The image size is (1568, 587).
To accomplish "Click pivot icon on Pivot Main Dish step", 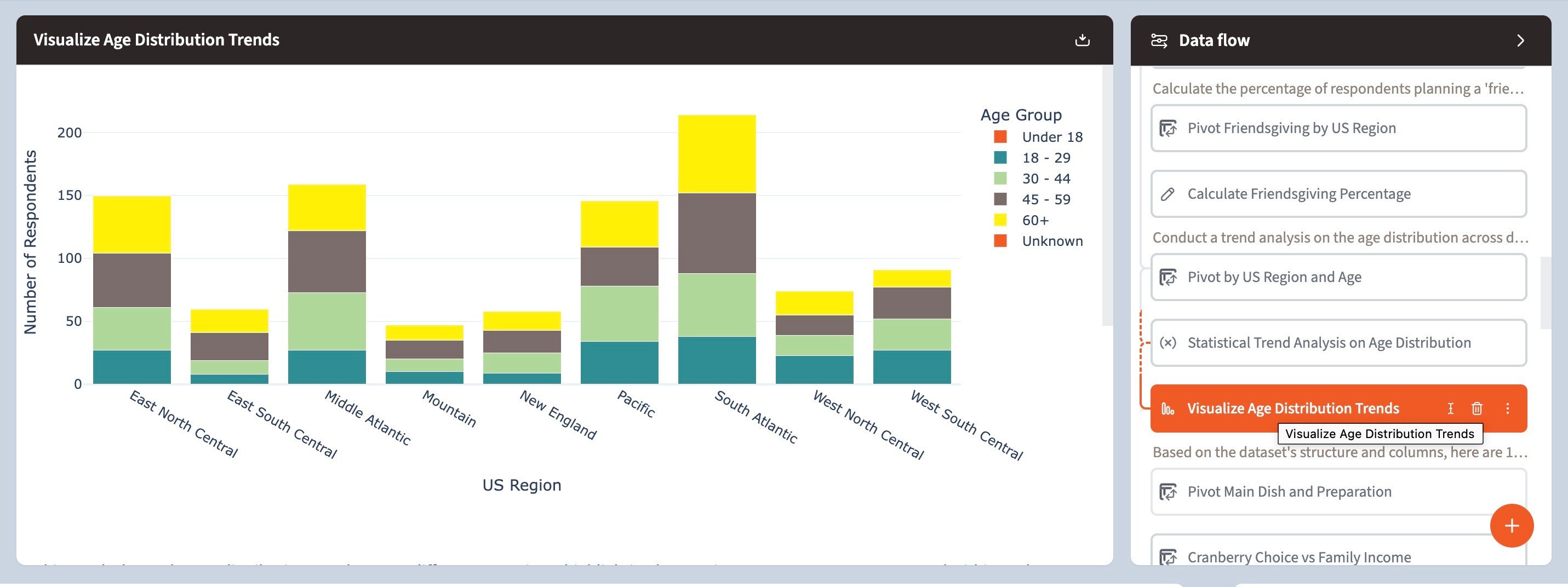I will (1168, 492).
